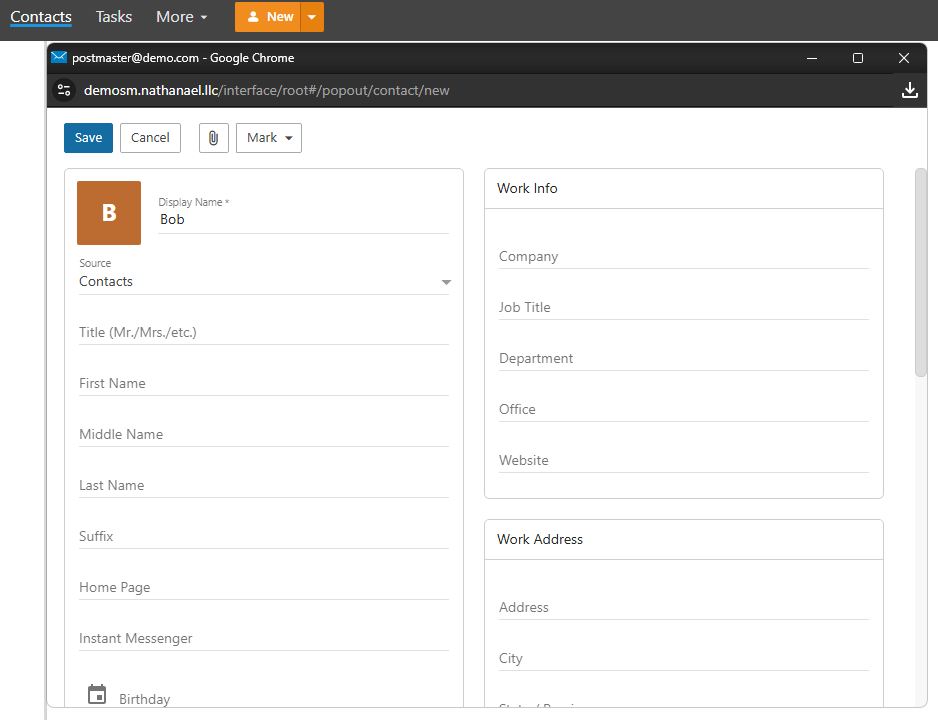
Task: Click into the Company field
Action: tap(683, 257)
